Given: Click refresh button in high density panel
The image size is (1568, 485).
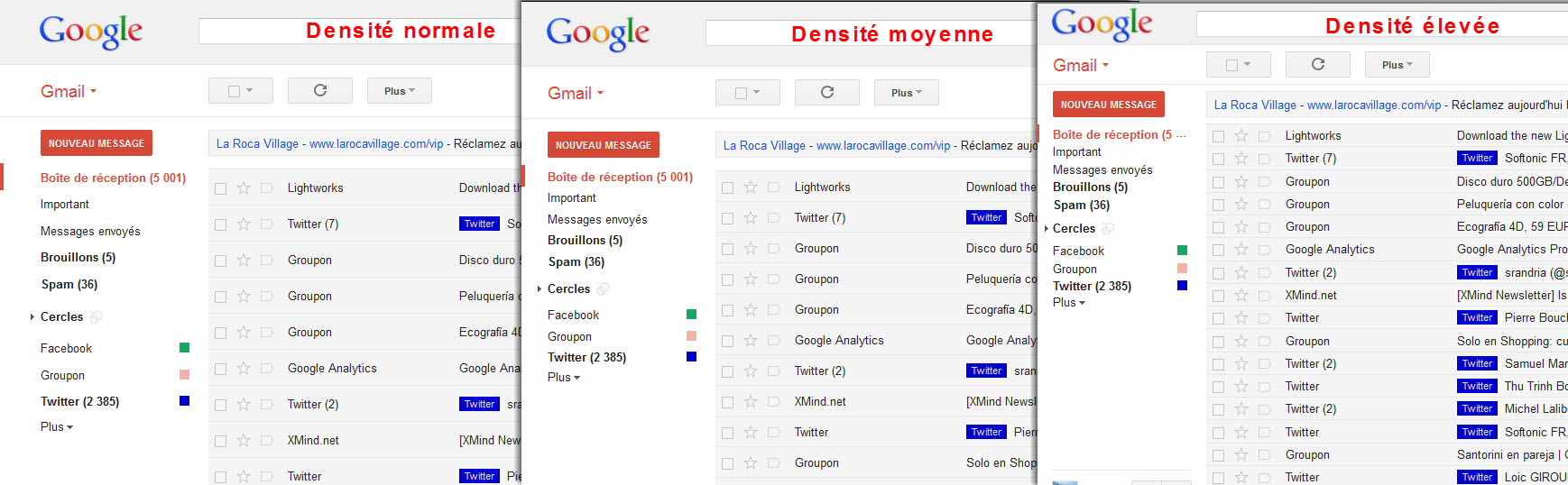Looking at the screenshot, I should (x=1318, y=64).
